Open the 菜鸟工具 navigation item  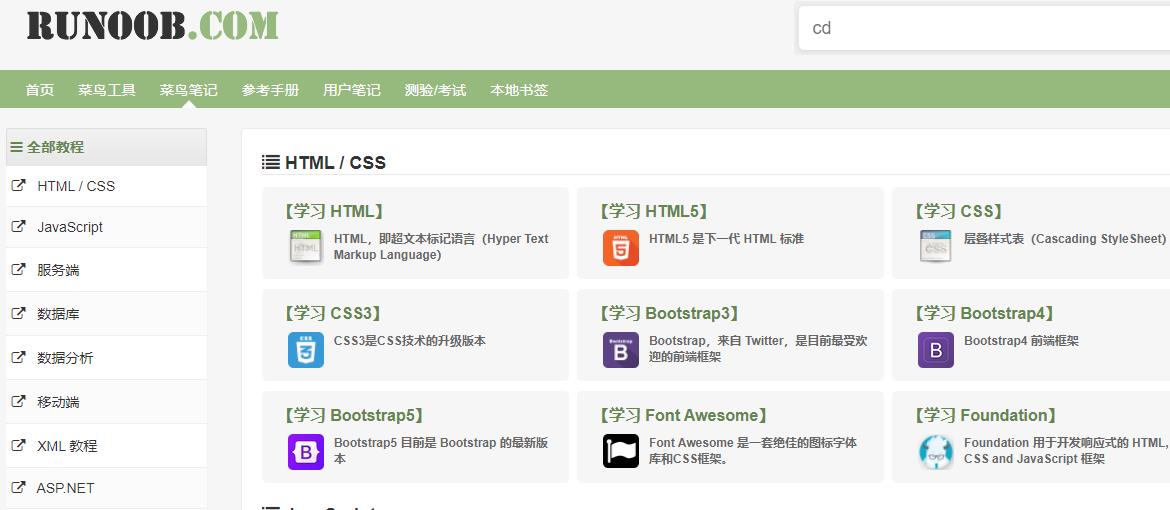pyautogui.click(x=107, y=90)
